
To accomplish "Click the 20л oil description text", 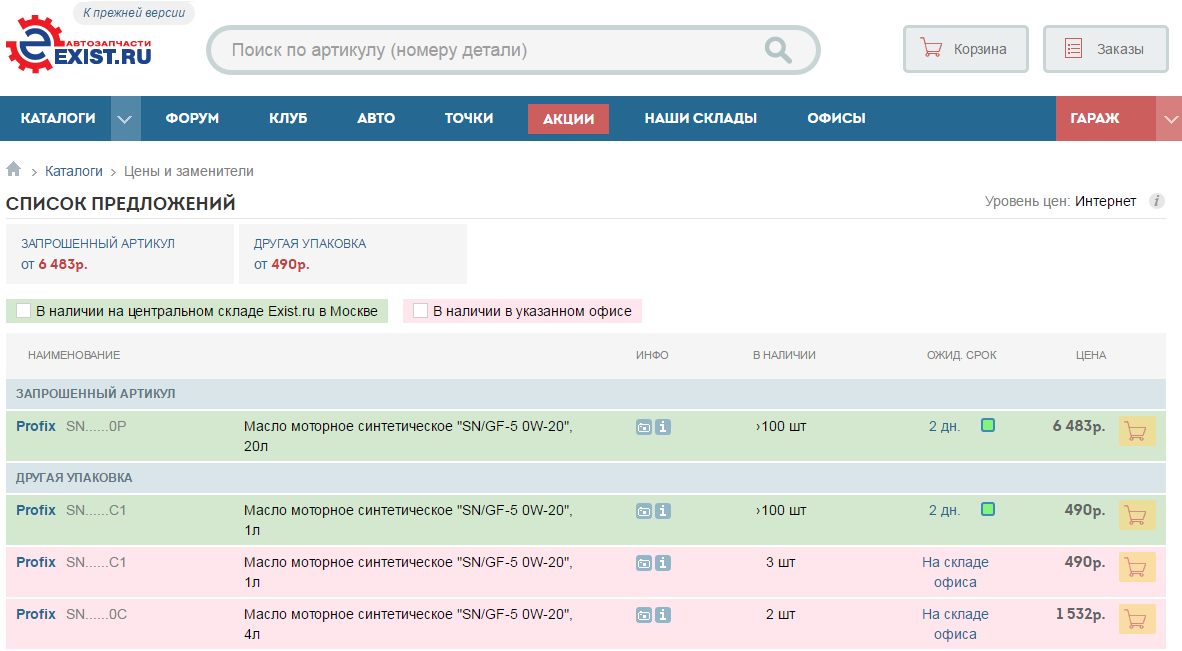I will click(408, 436).
